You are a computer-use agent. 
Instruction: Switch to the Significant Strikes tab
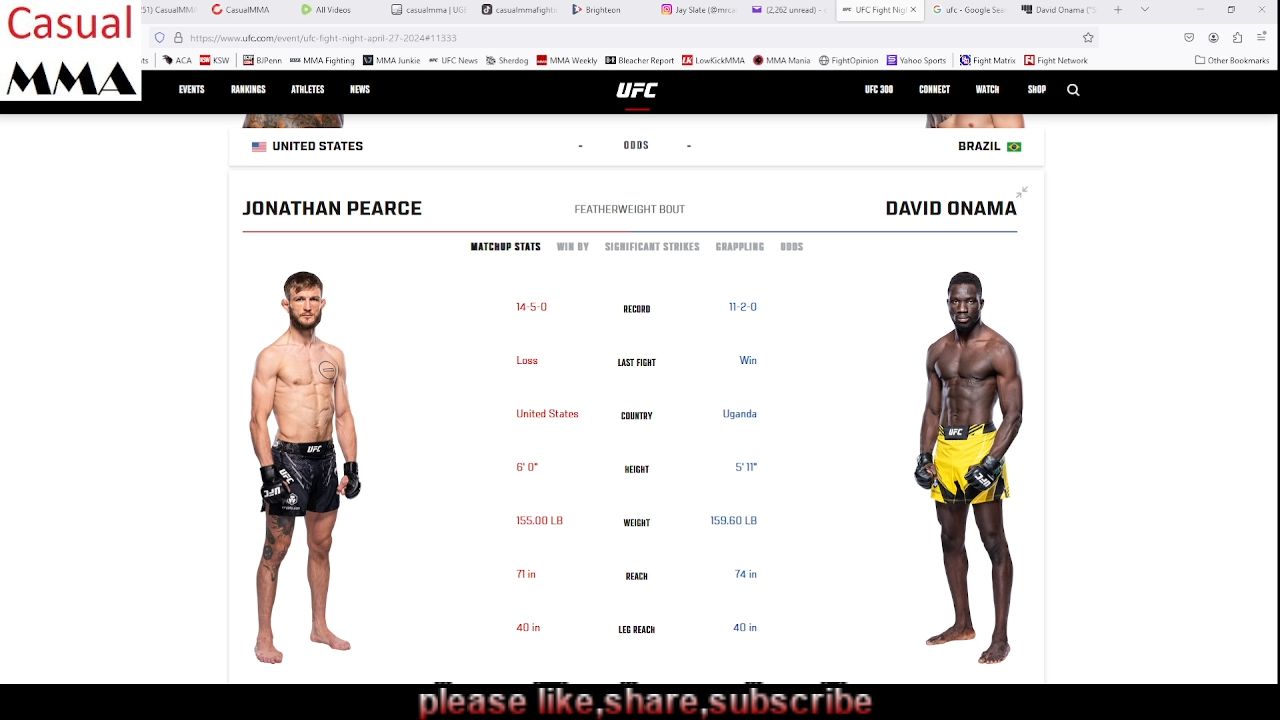[x=652, y=247]
